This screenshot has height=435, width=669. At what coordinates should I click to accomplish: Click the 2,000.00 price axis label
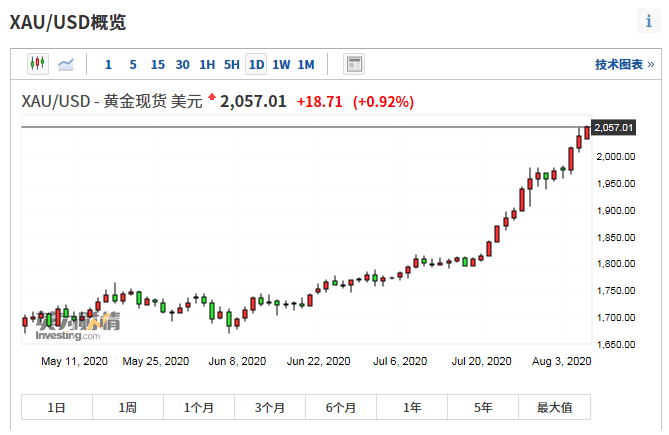[616, 157]
